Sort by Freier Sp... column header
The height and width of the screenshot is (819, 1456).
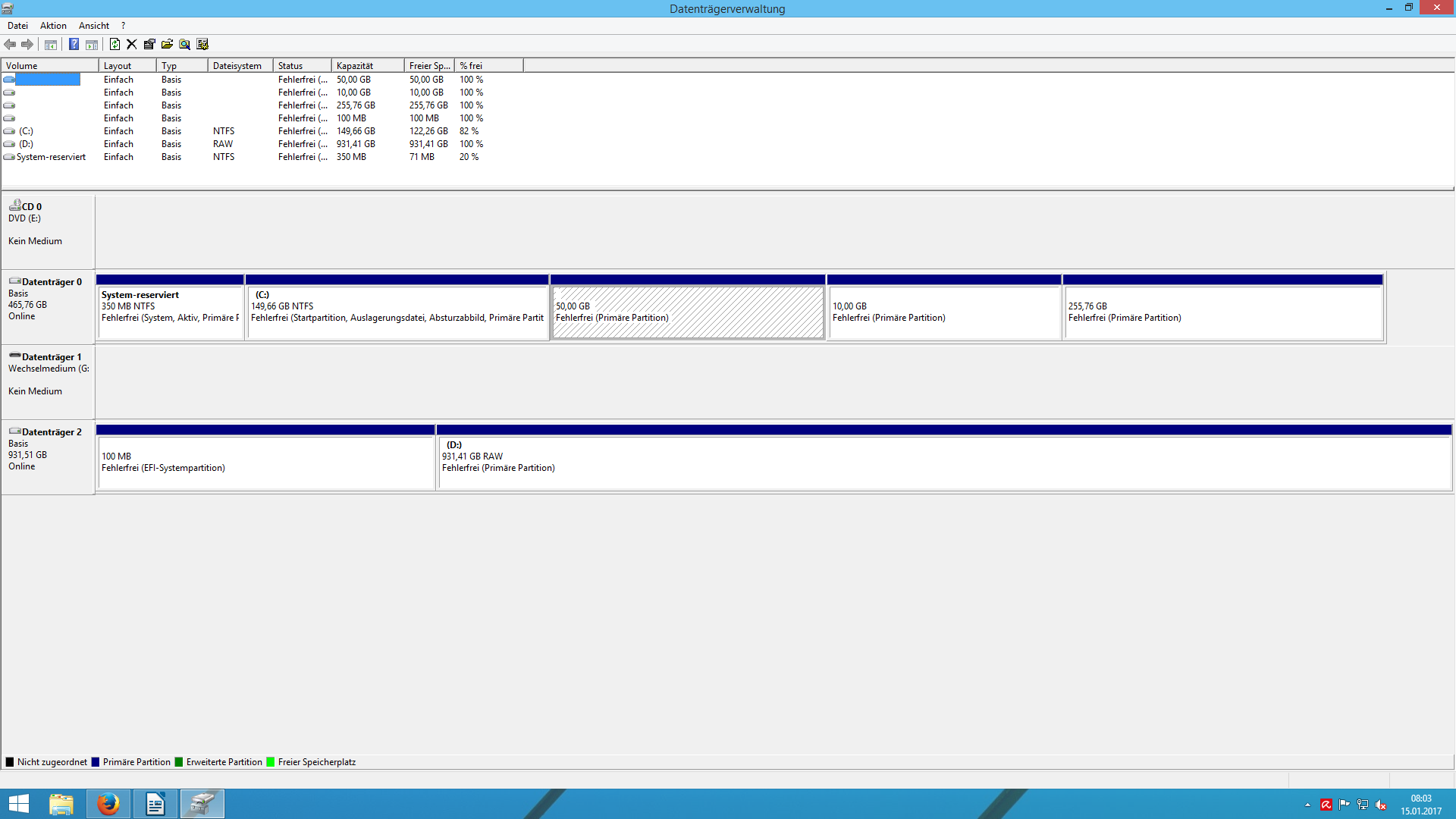430,66
